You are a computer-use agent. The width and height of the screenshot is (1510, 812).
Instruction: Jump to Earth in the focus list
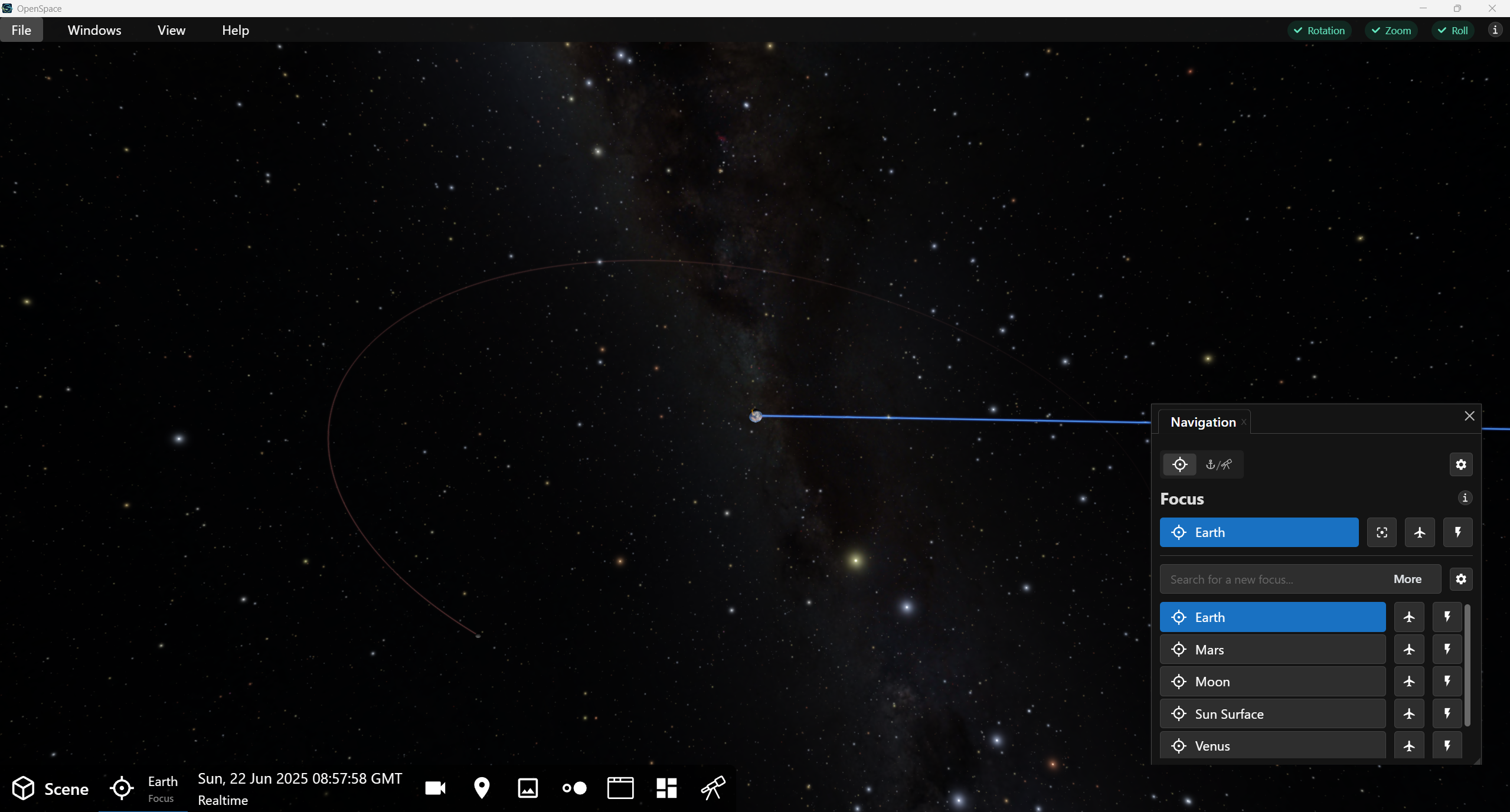[1447, 617]
